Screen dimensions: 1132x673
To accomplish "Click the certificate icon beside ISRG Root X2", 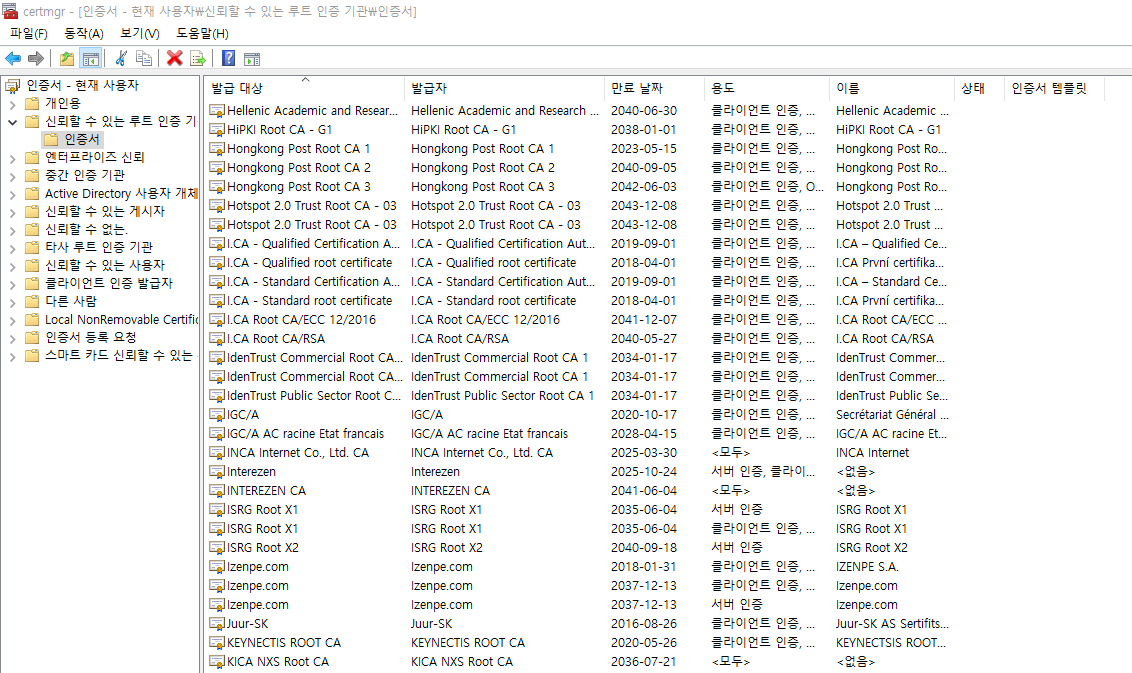I will pos(217,548).
